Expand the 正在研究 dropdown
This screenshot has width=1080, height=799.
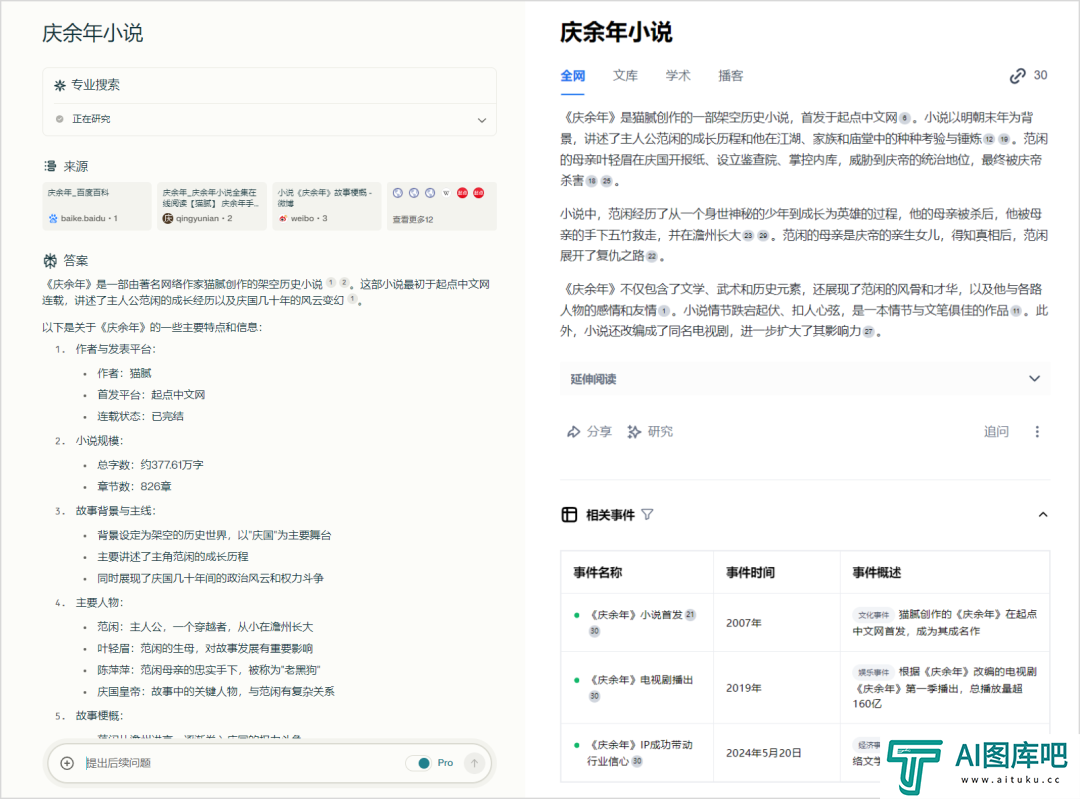coord(481,120)
